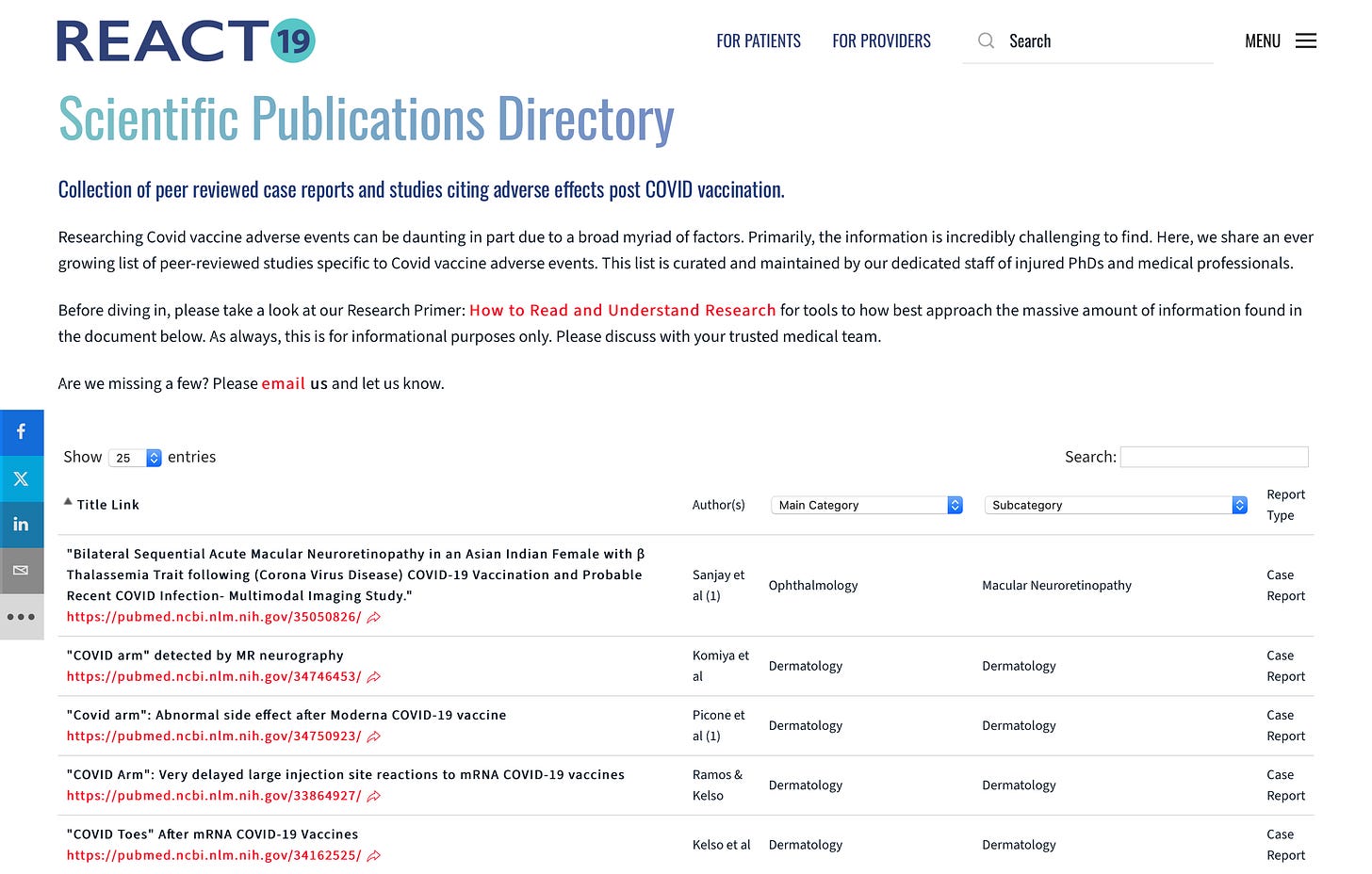Click the MENU label
Viewport: 1372px width, 874px height.
(x=1263, y=40)
